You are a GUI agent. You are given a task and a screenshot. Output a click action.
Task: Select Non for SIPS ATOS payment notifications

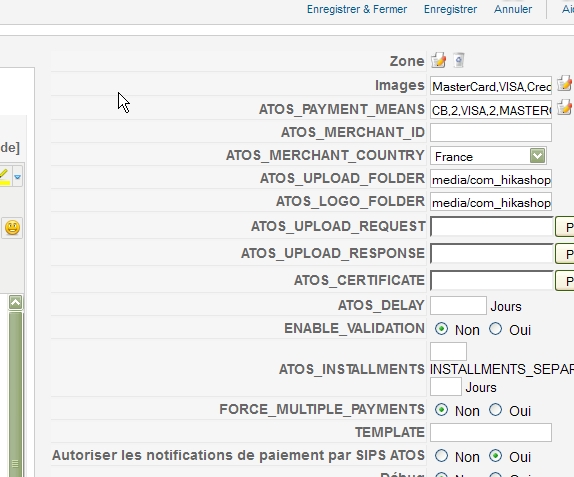(441, 456)
